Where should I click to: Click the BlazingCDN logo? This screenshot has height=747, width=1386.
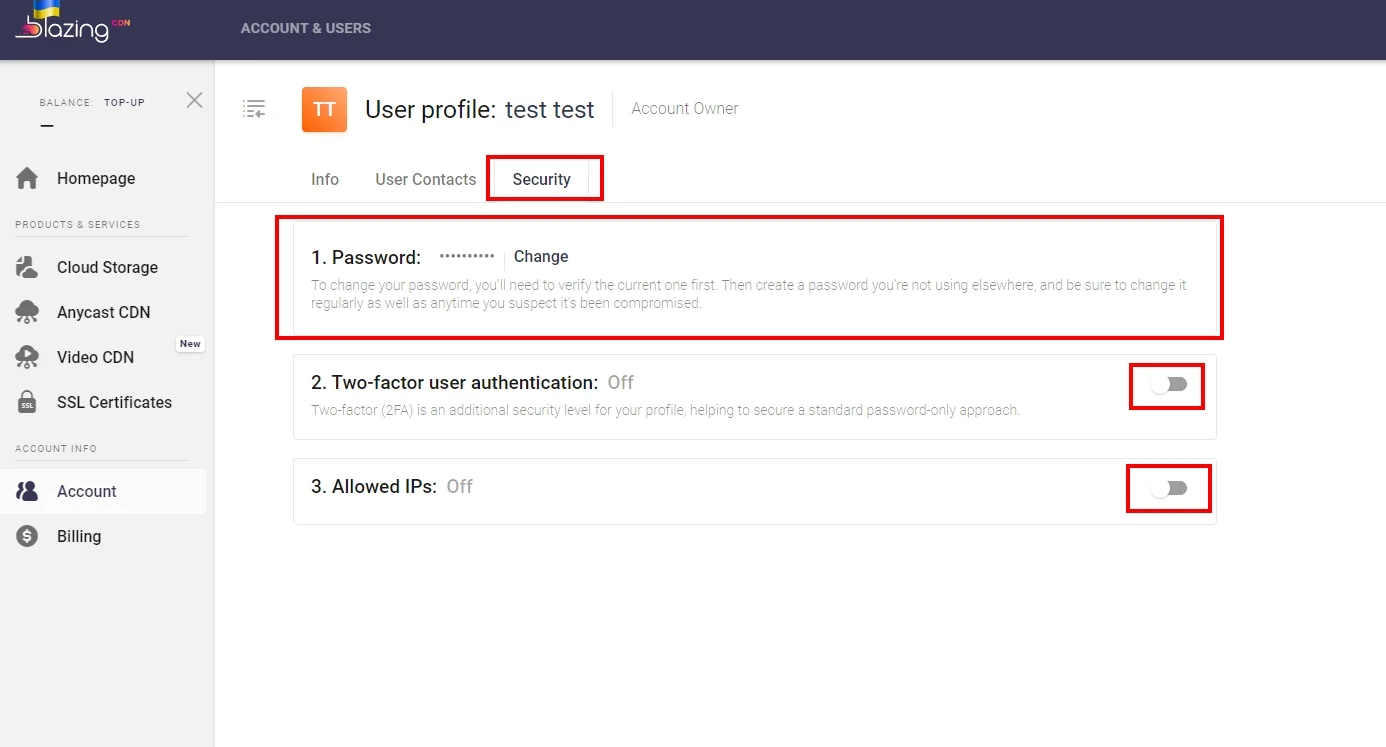pyautogui.click(x=73, y=22)
